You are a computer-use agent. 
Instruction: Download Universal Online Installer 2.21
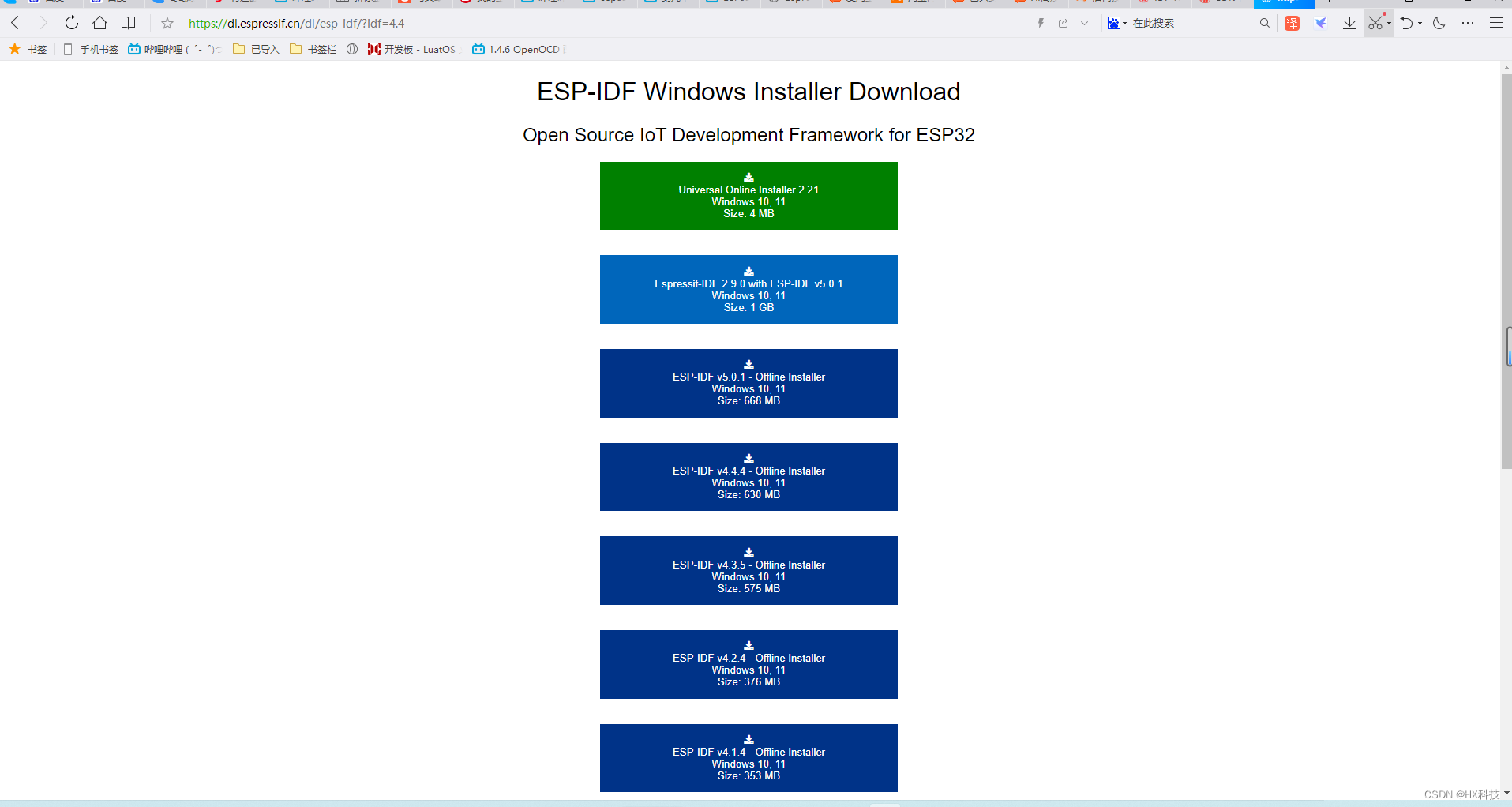click(748, 196)
